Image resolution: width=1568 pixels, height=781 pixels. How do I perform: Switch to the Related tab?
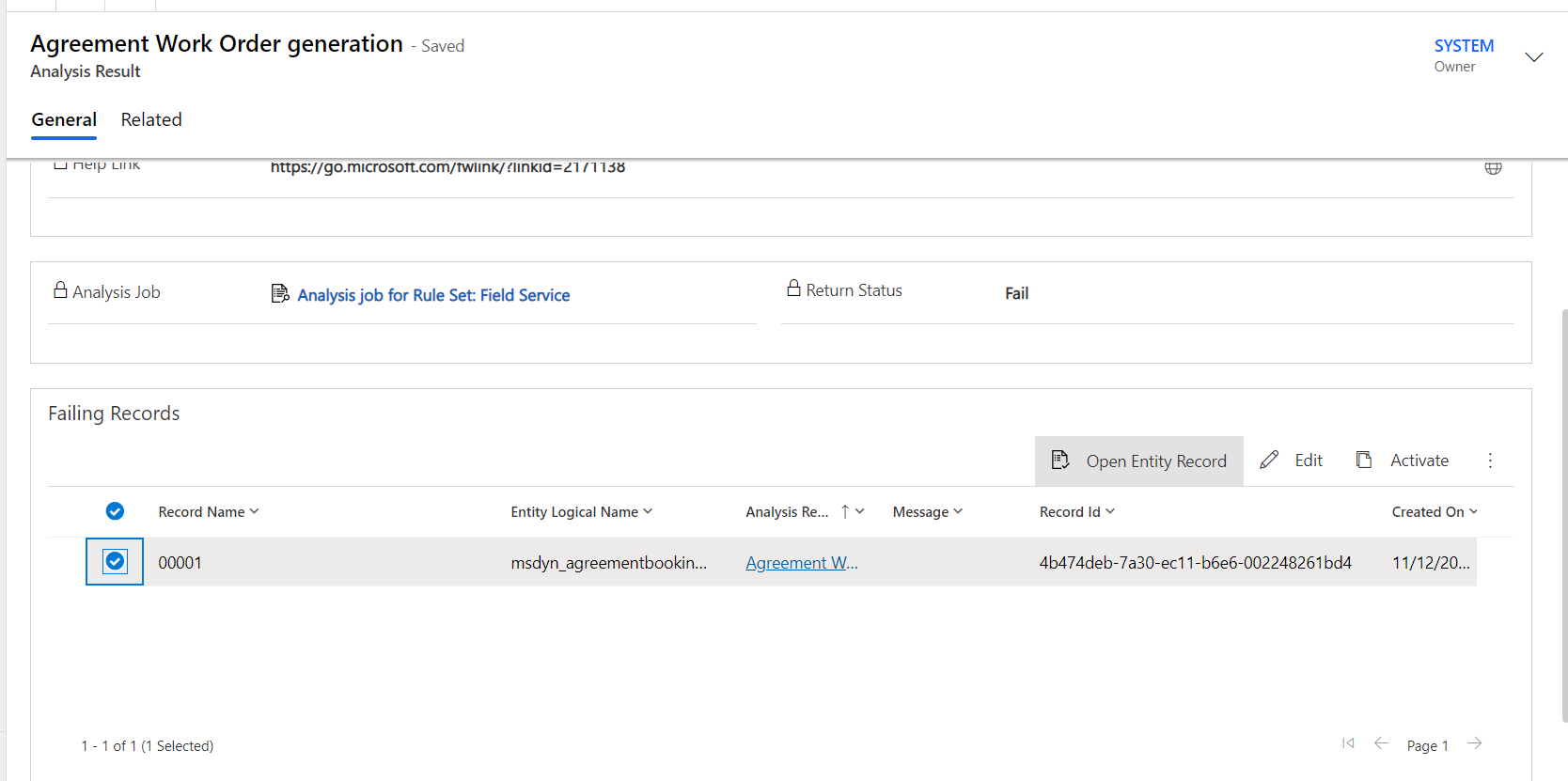[x=151, y=119]
